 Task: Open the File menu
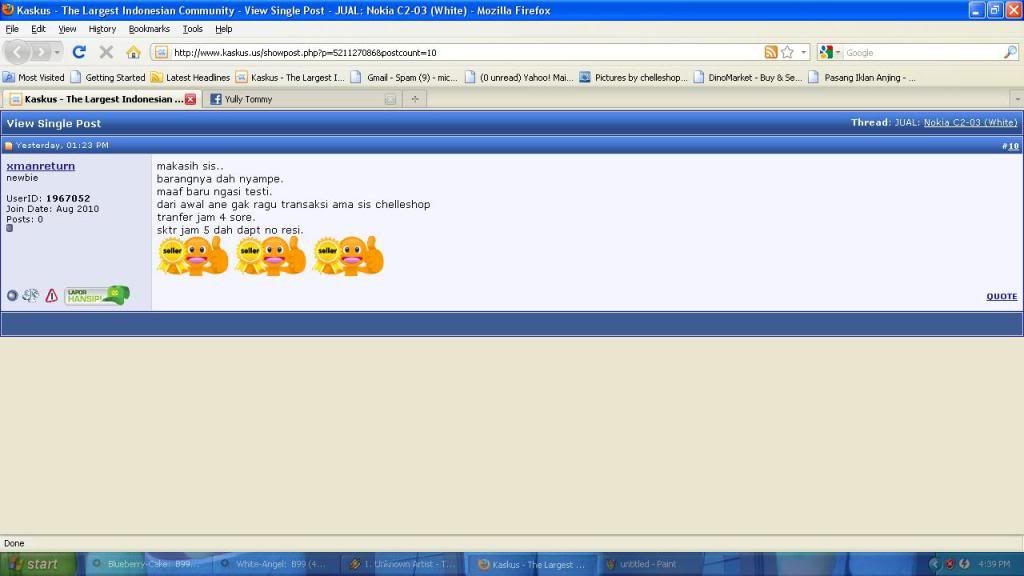coord(12,29)
